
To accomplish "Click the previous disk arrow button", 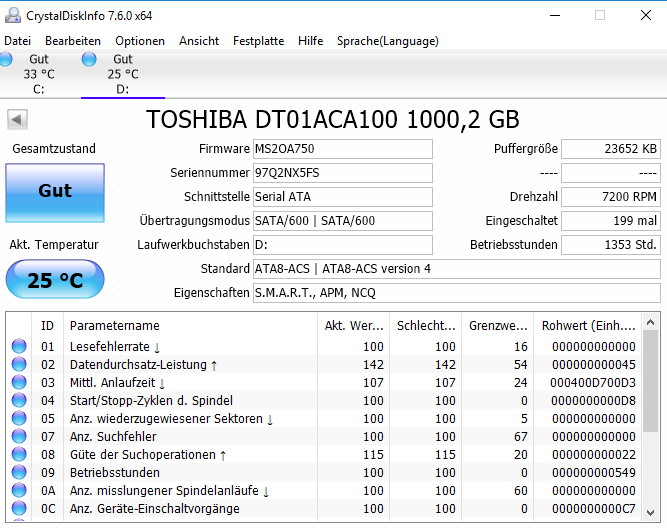I will tap(17, 120).
